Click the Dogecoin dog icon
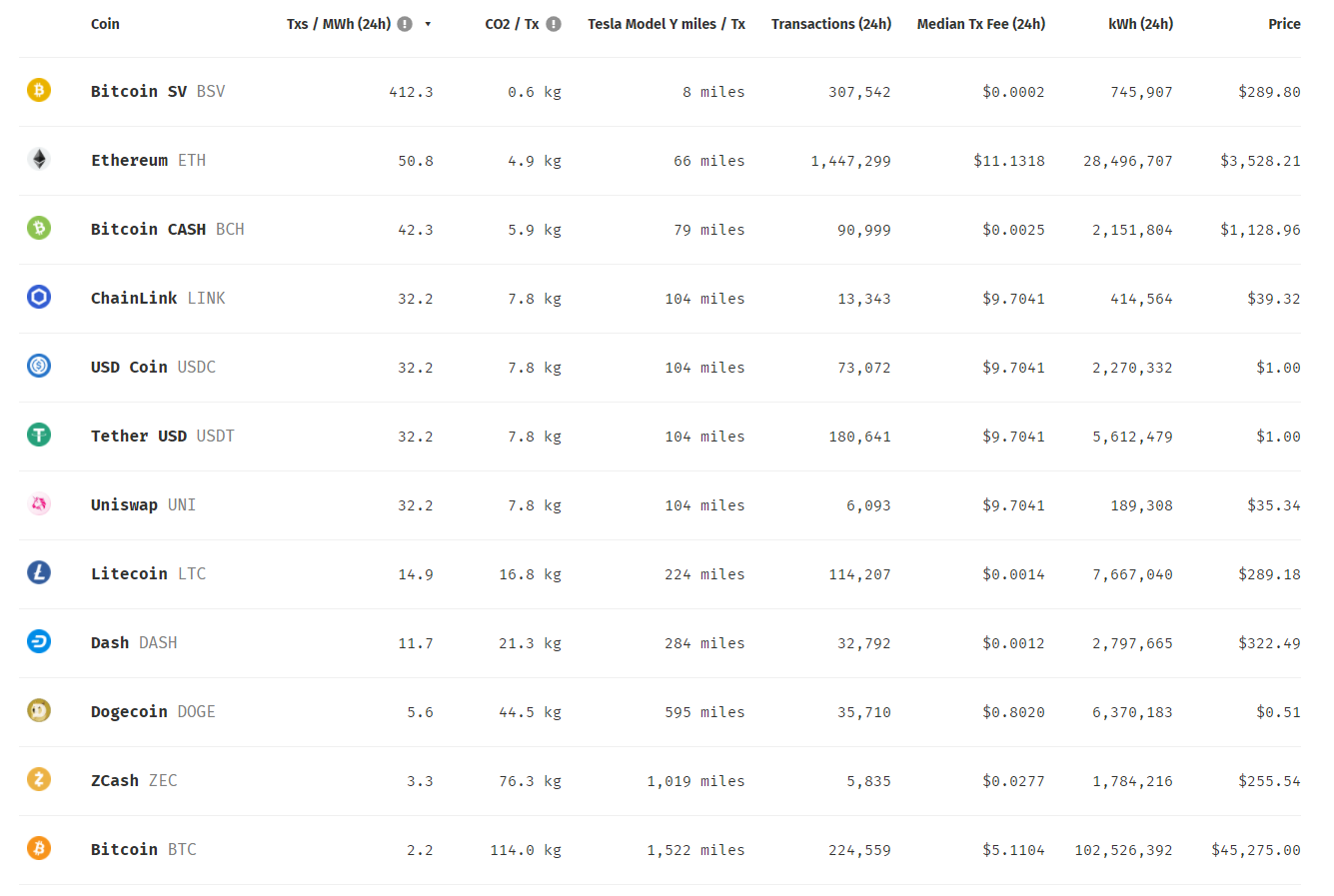This screenshot has width=1334, height=896. pyautogui.click(x=39, y=710)
